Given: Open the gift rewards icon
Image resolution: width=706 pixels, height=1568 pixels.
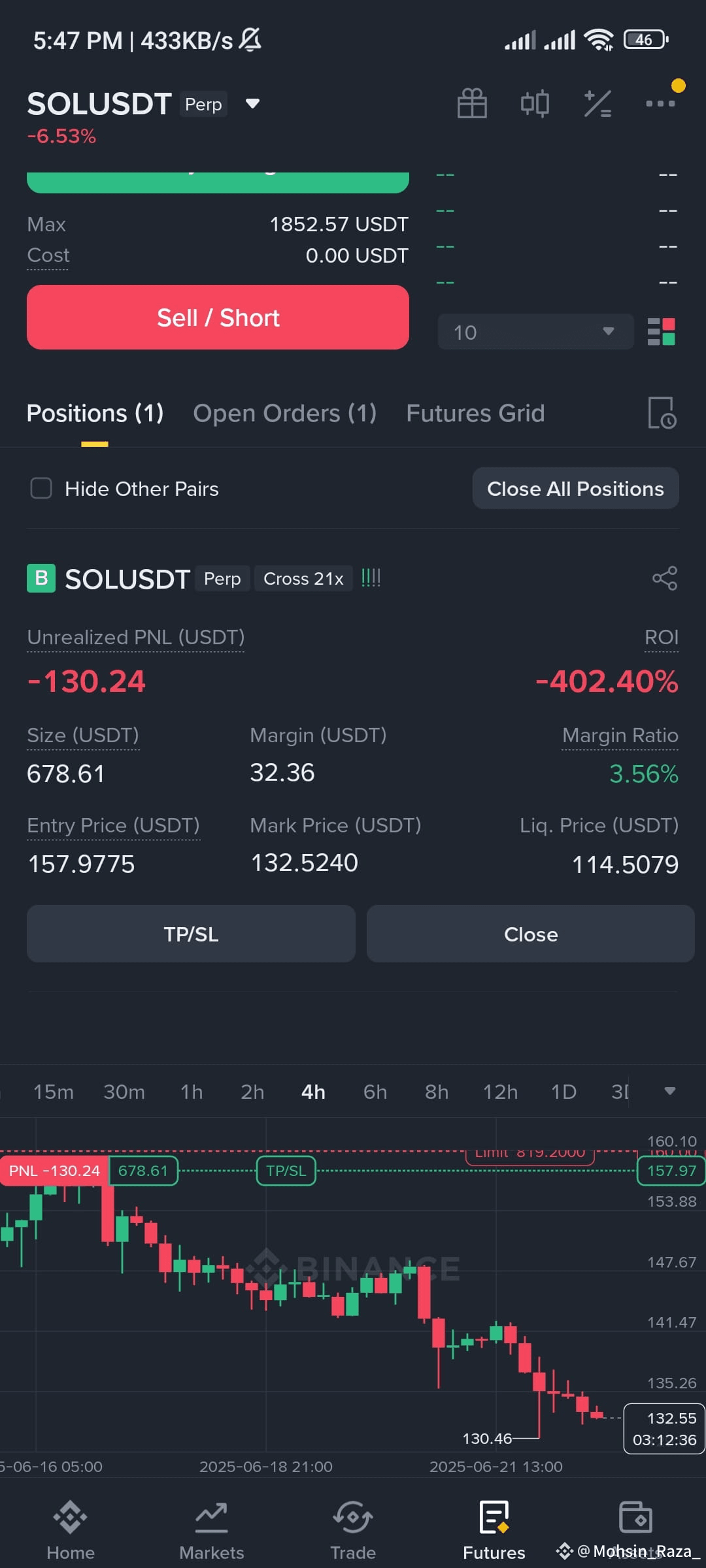Looking at the screenshot, I should tap(472, 103).
